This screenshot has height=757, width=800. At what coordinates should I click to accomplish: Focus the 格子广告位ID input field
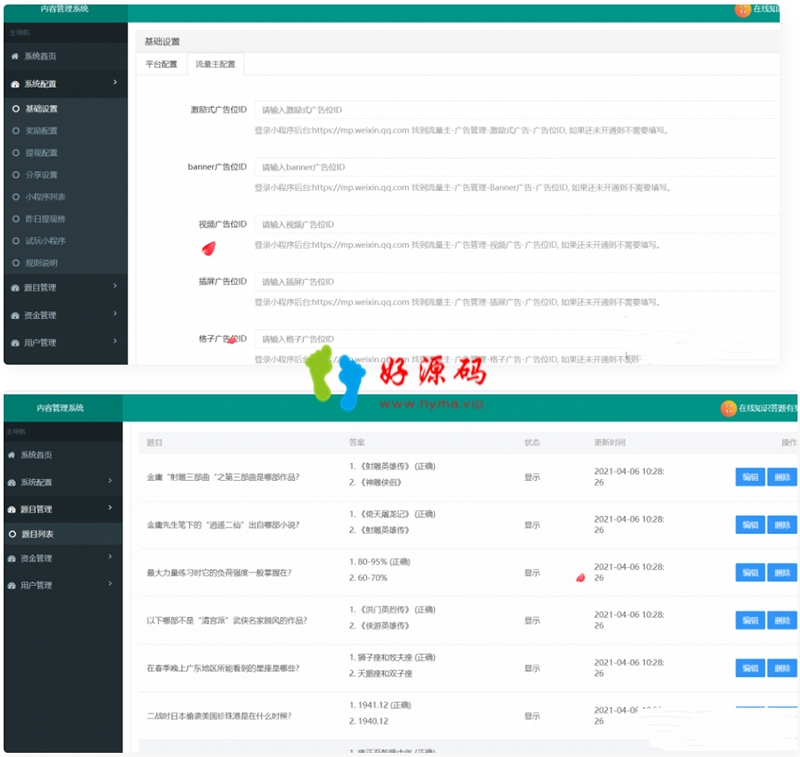pos(517,339)
